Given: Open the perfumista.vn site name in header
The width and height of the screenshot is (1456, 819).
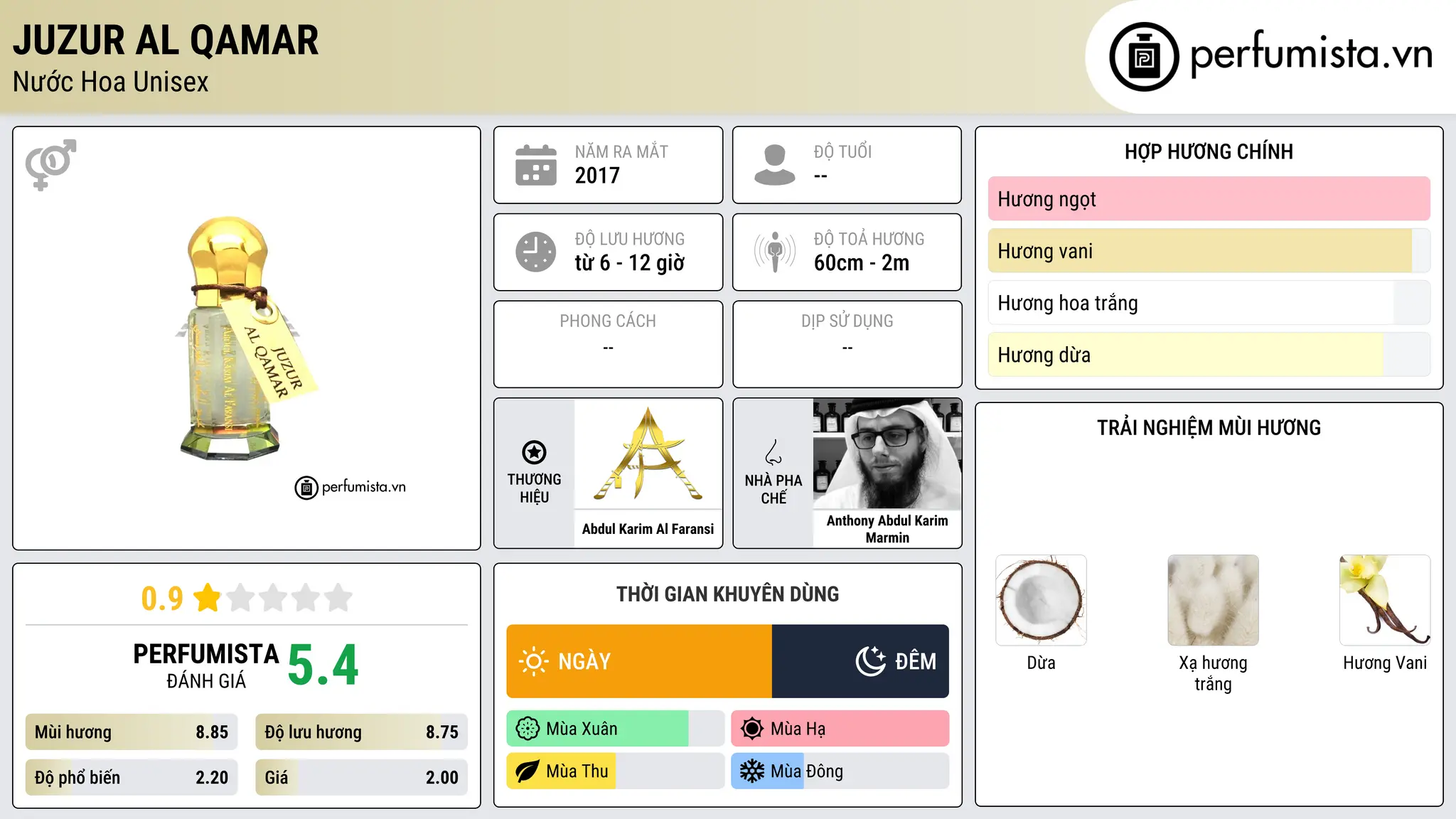Looking at the screenshot, I should pos(1312,55).
